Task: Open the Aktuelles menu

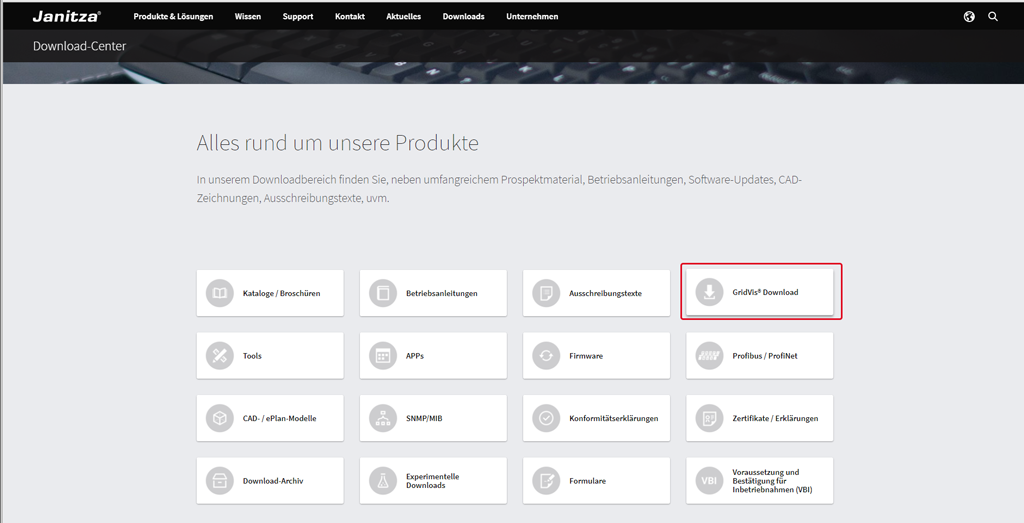Action: click(404, 16)
